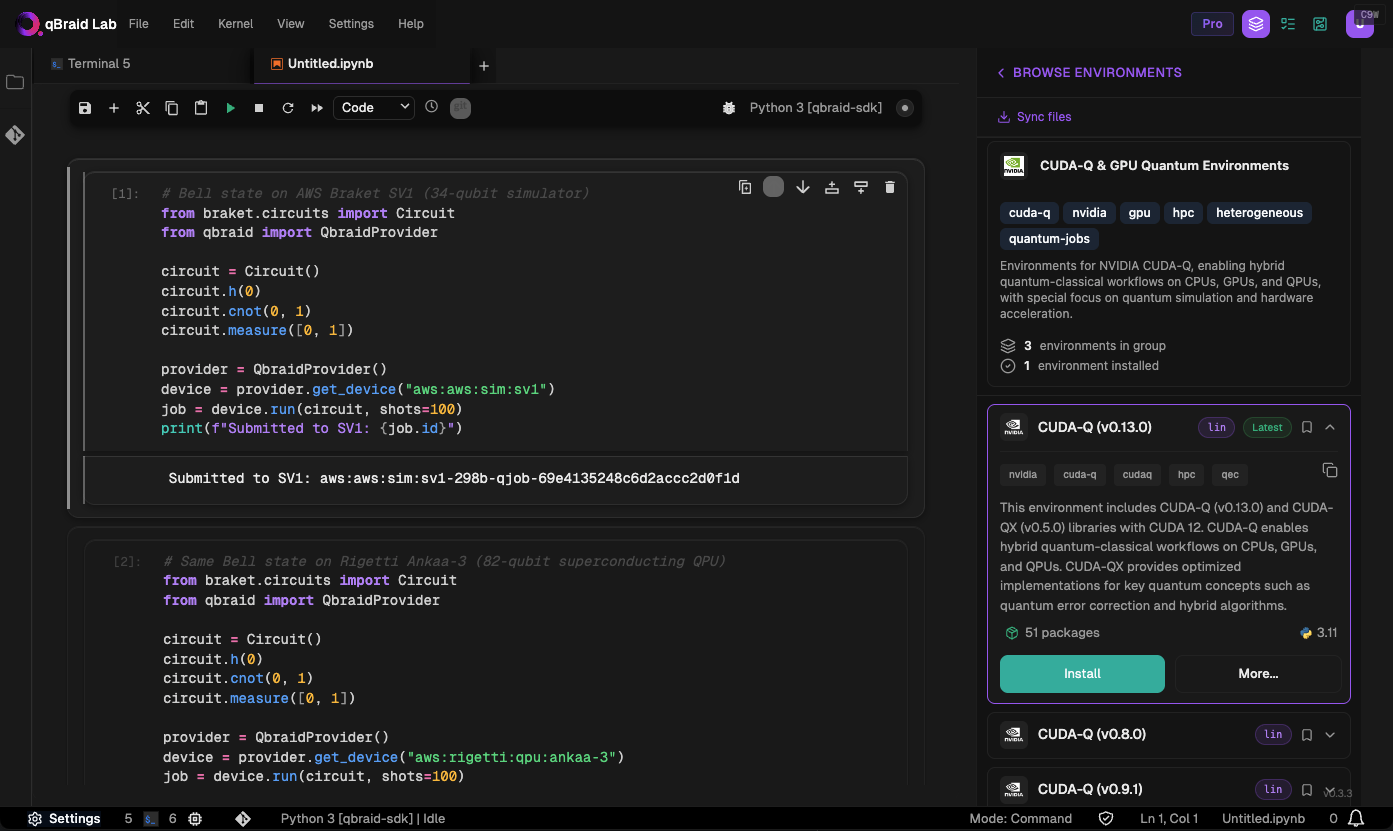Open the Git panel in left sidebar

[x=15, y=135]
